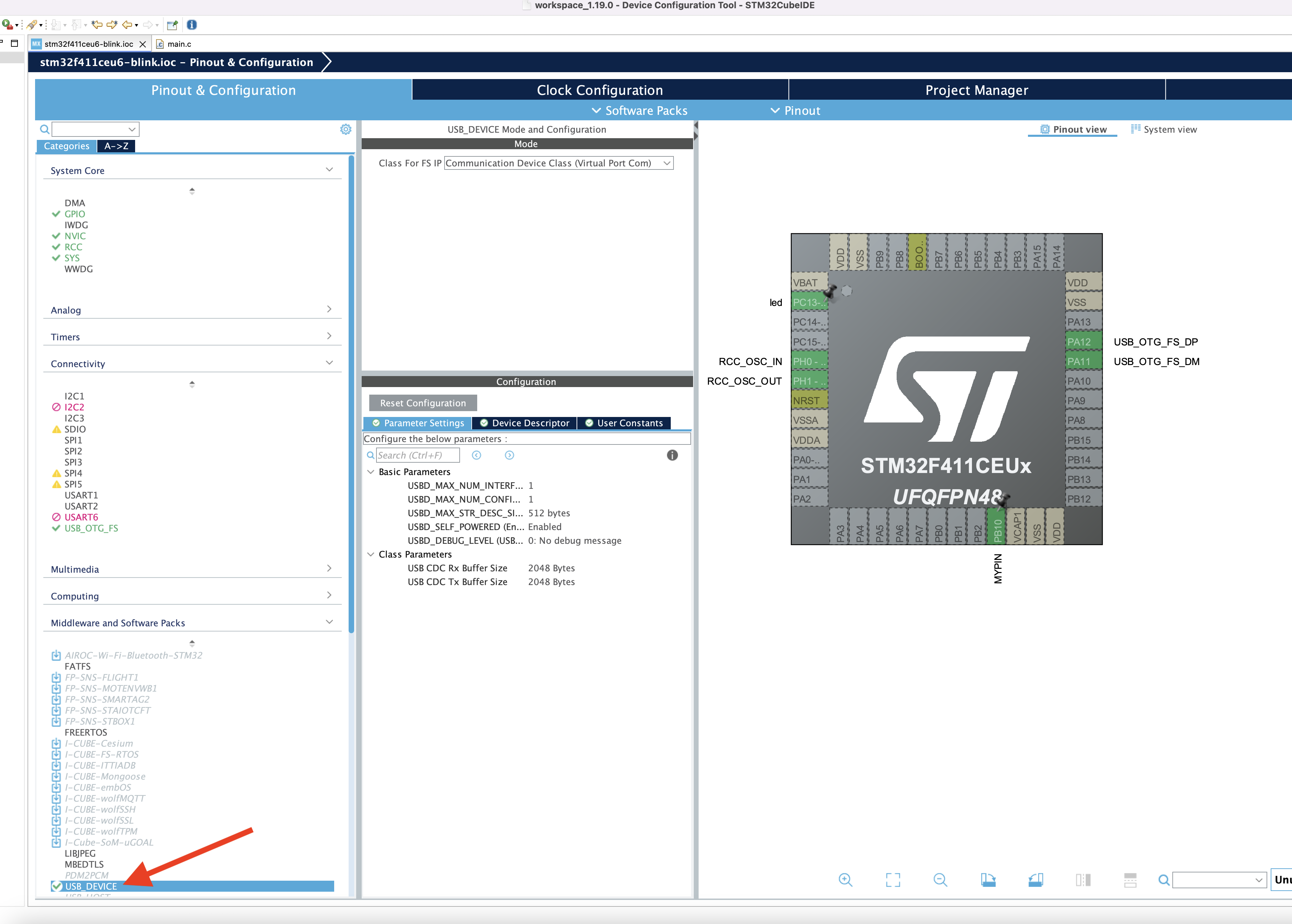The width and height of the screenshot is (1292, 924).
Task: Switch to Clock Configuration tab
Action: point(600,90)
